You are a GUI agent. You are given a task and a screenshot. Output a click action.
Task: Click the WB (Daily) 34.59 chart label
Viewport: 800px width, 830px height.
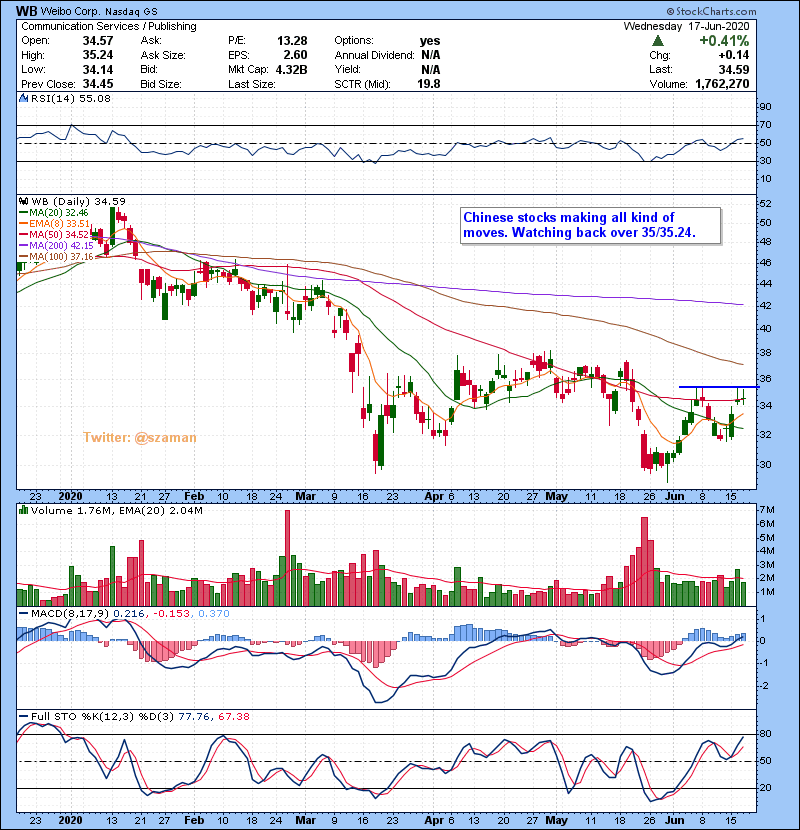79,201
